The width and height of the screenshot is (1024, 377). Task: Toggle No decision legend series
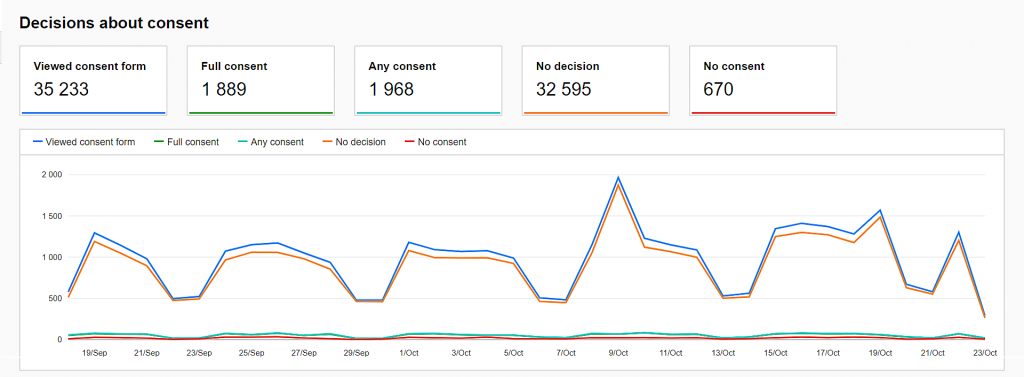[x=354, y=142]
